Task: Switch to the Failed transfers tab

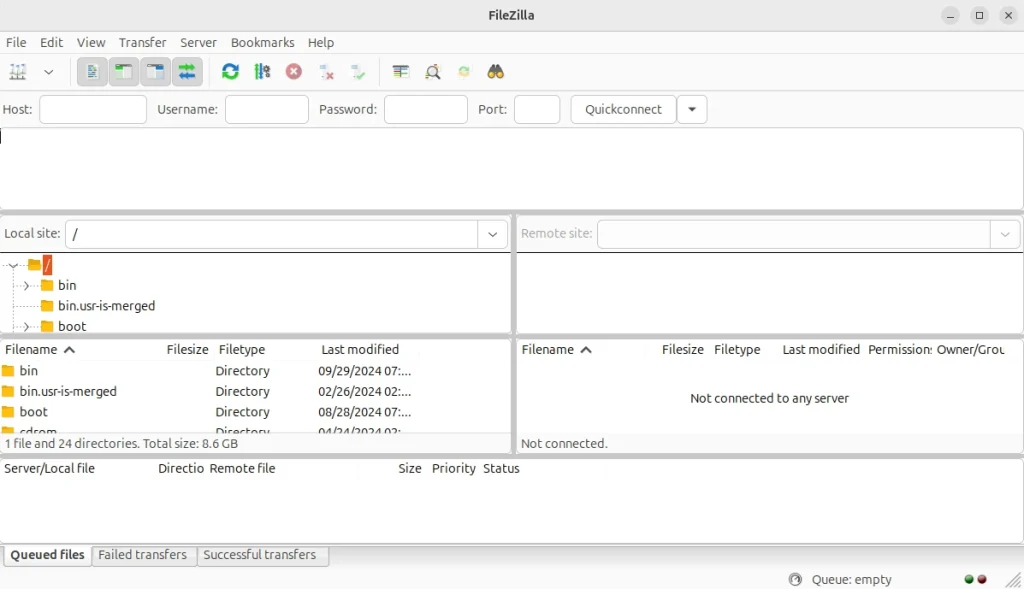Action: pyautogui.click(x=142, y=555)
